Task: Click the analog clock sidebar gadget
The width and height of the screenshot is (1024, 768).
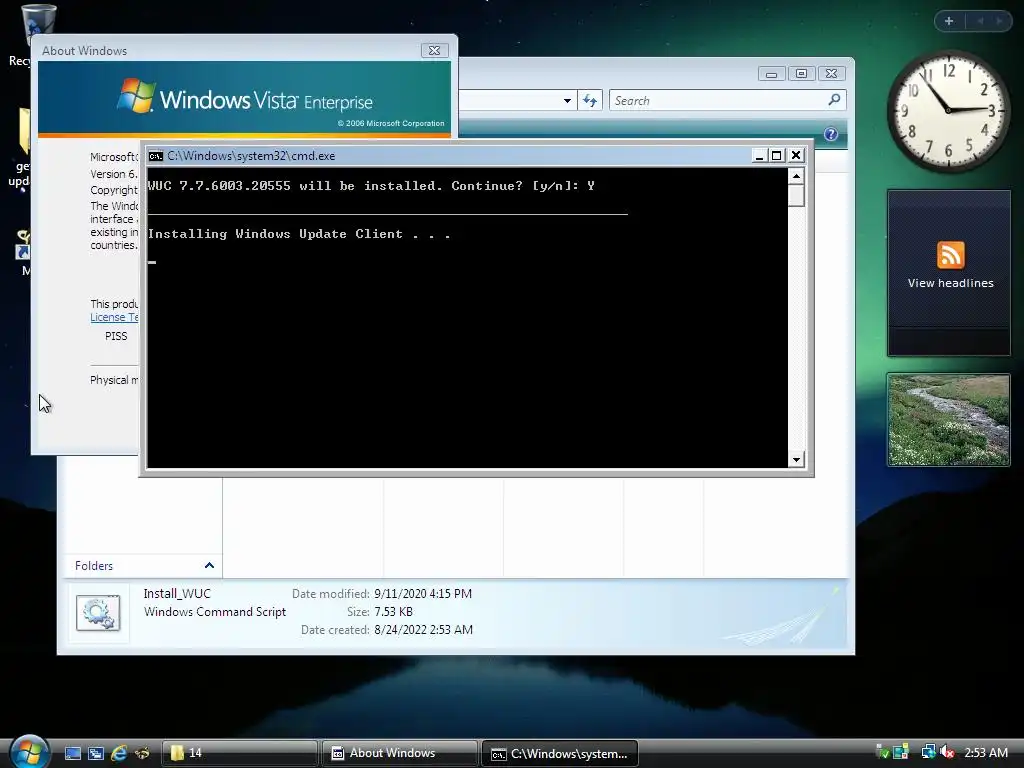Action: coord(948,110)
